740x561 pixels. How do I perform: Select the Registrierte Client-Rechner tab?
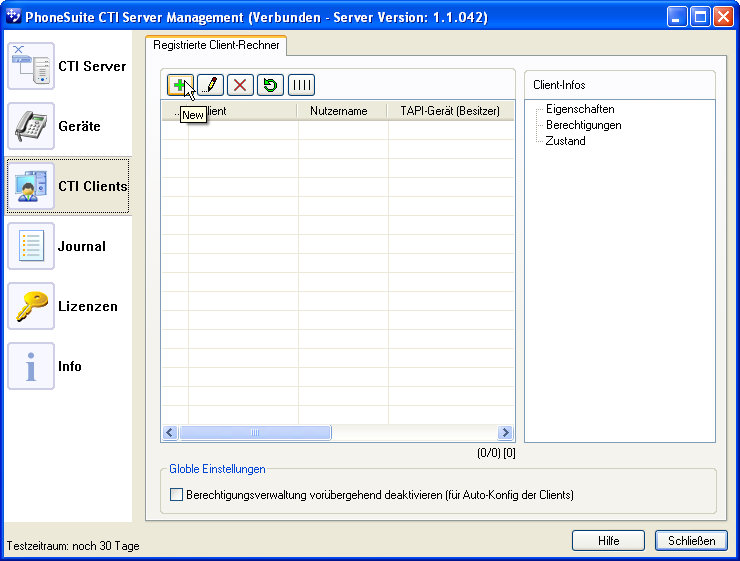216,45
